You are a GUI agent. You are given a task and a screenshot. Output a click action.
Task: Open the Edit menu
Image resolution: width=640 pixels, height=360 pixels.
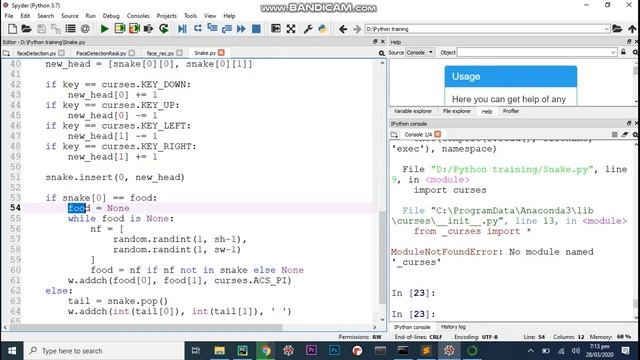pos(25,16)
